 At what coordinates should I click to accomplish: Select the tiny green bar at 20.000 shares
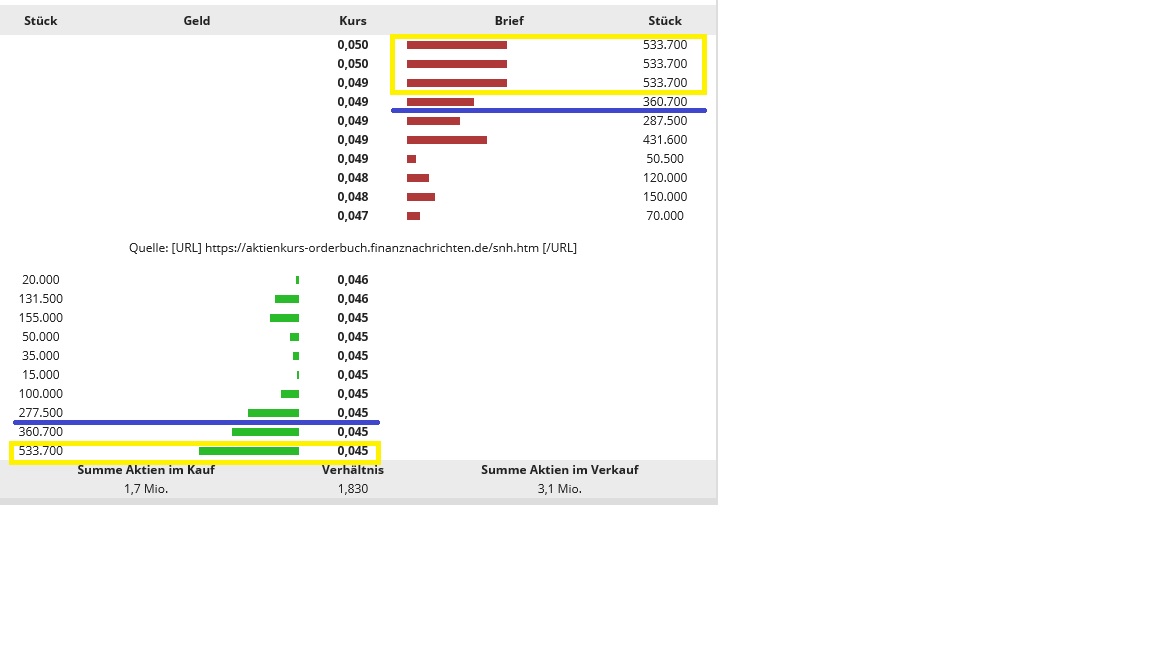tap(298, 280)
